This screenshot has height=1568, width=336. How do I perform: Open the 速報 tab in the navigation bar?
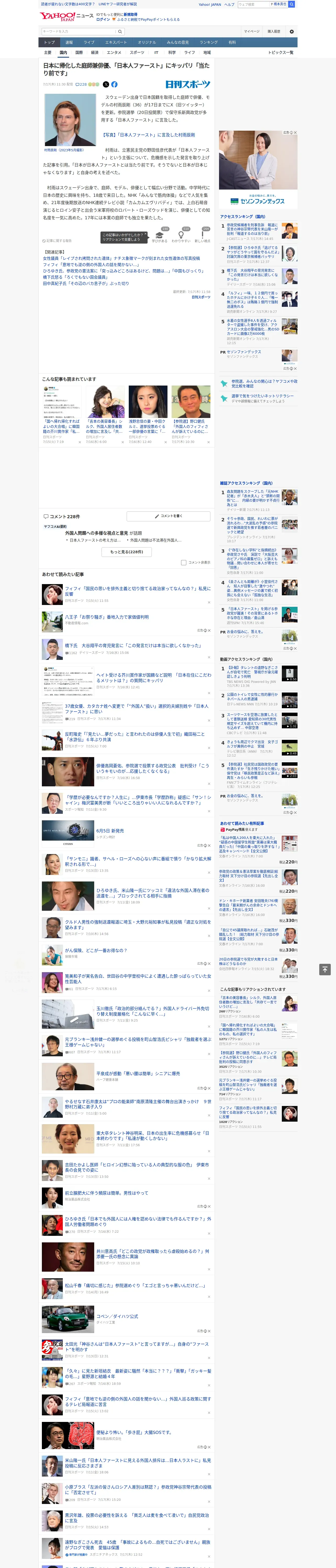[69, 43]
